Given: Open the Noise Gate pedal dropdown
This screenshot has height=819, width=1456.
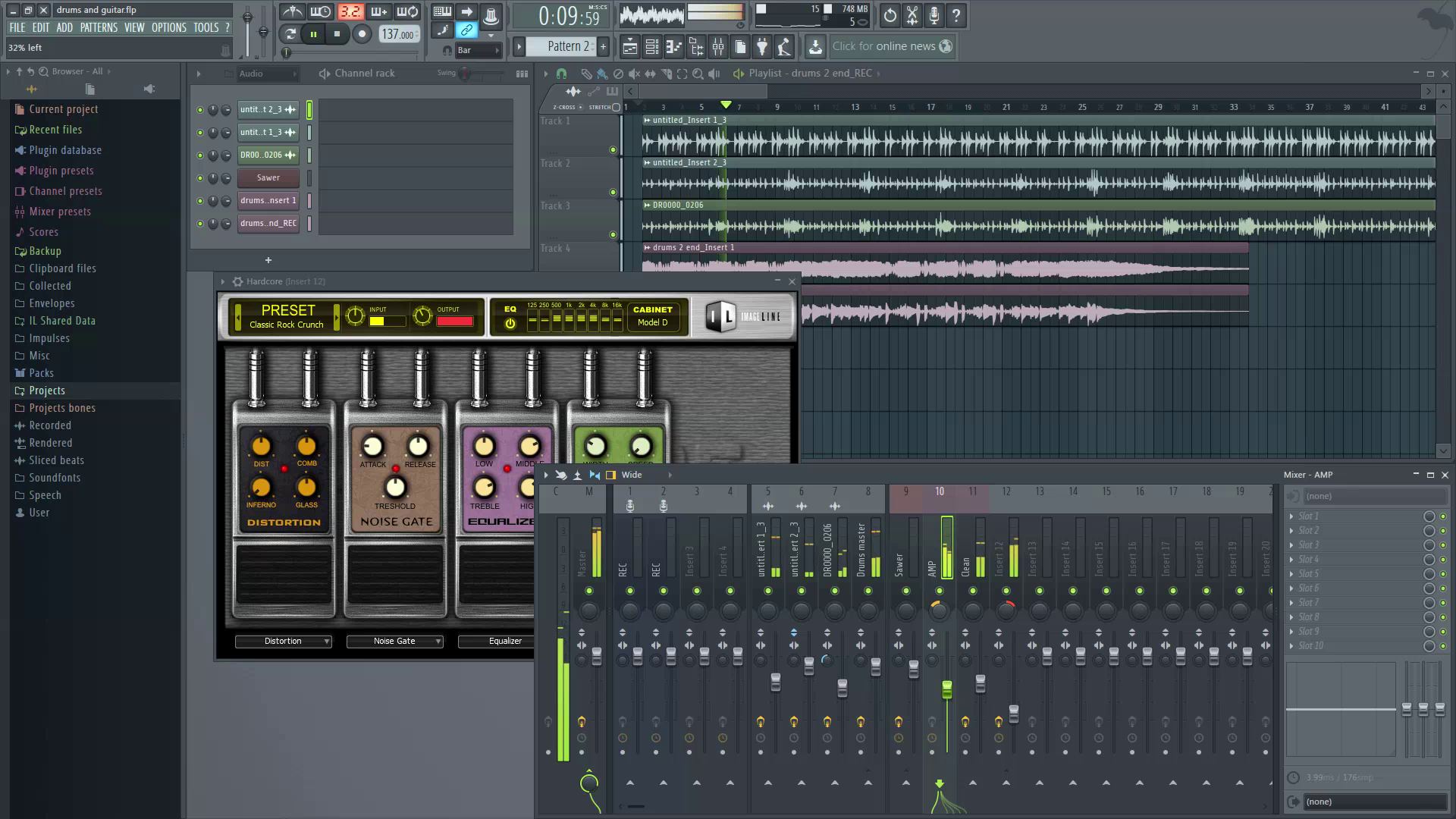Looking at the screenshot, I should click(x=394, y=642).
